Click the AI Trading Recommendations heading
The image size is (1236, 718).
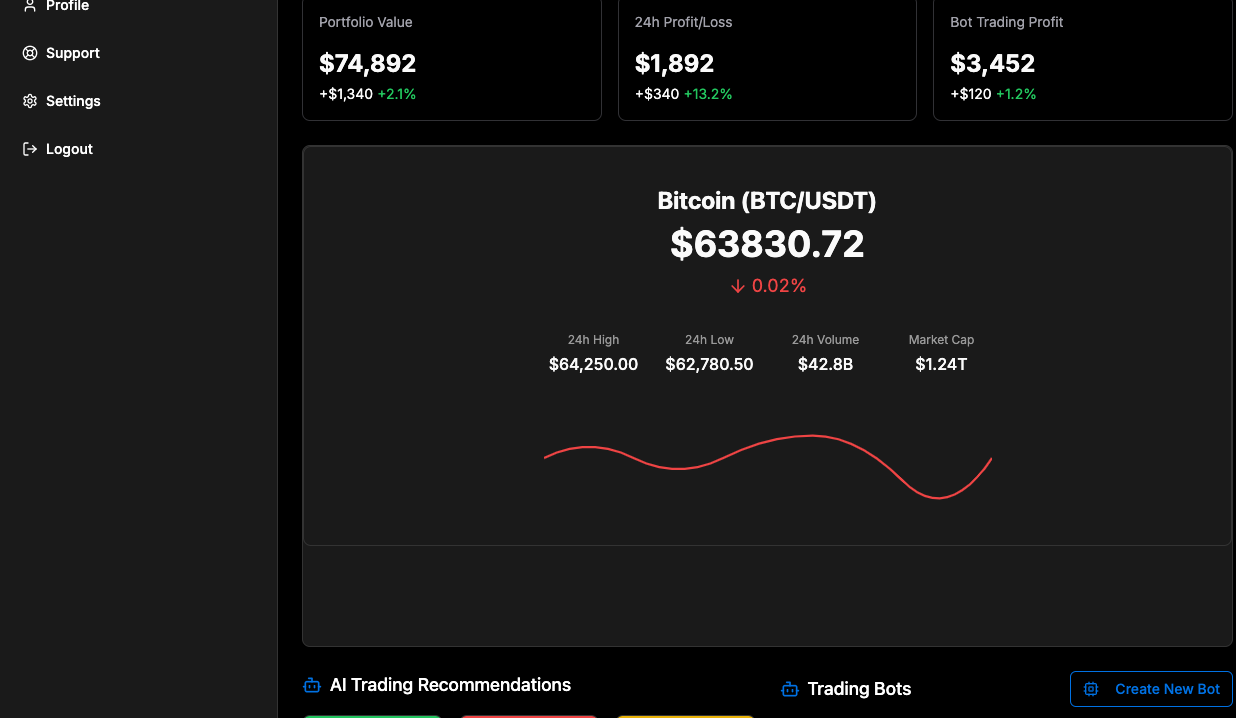(x=450, y=685)
